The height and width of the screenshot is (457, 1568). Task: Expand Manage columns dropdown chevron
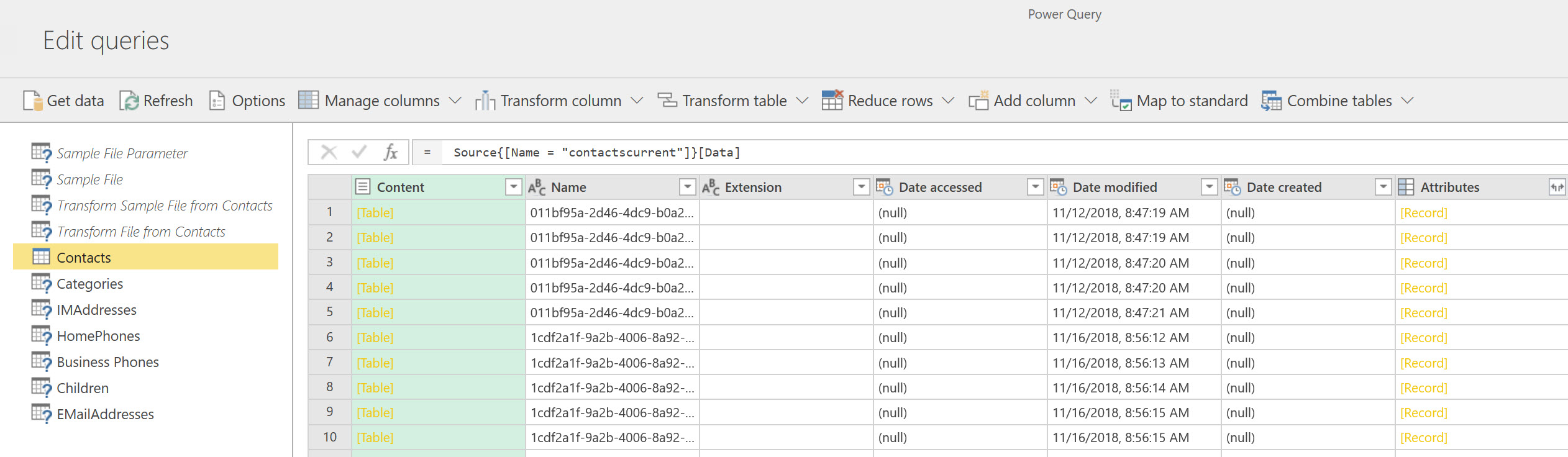(x=455, y=101)
